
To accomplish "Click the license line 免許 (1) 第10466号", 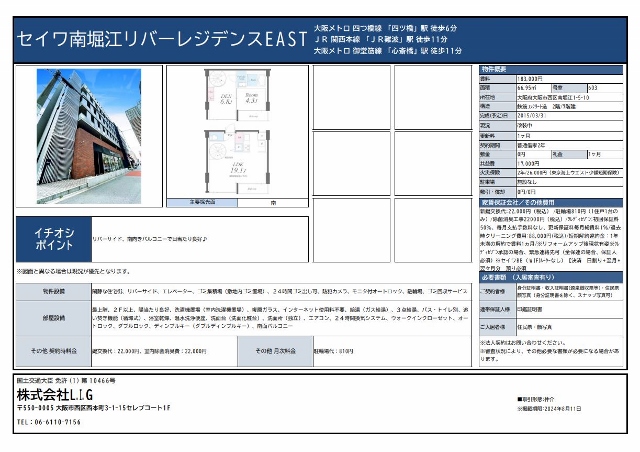I will click(x=66, y=381).
